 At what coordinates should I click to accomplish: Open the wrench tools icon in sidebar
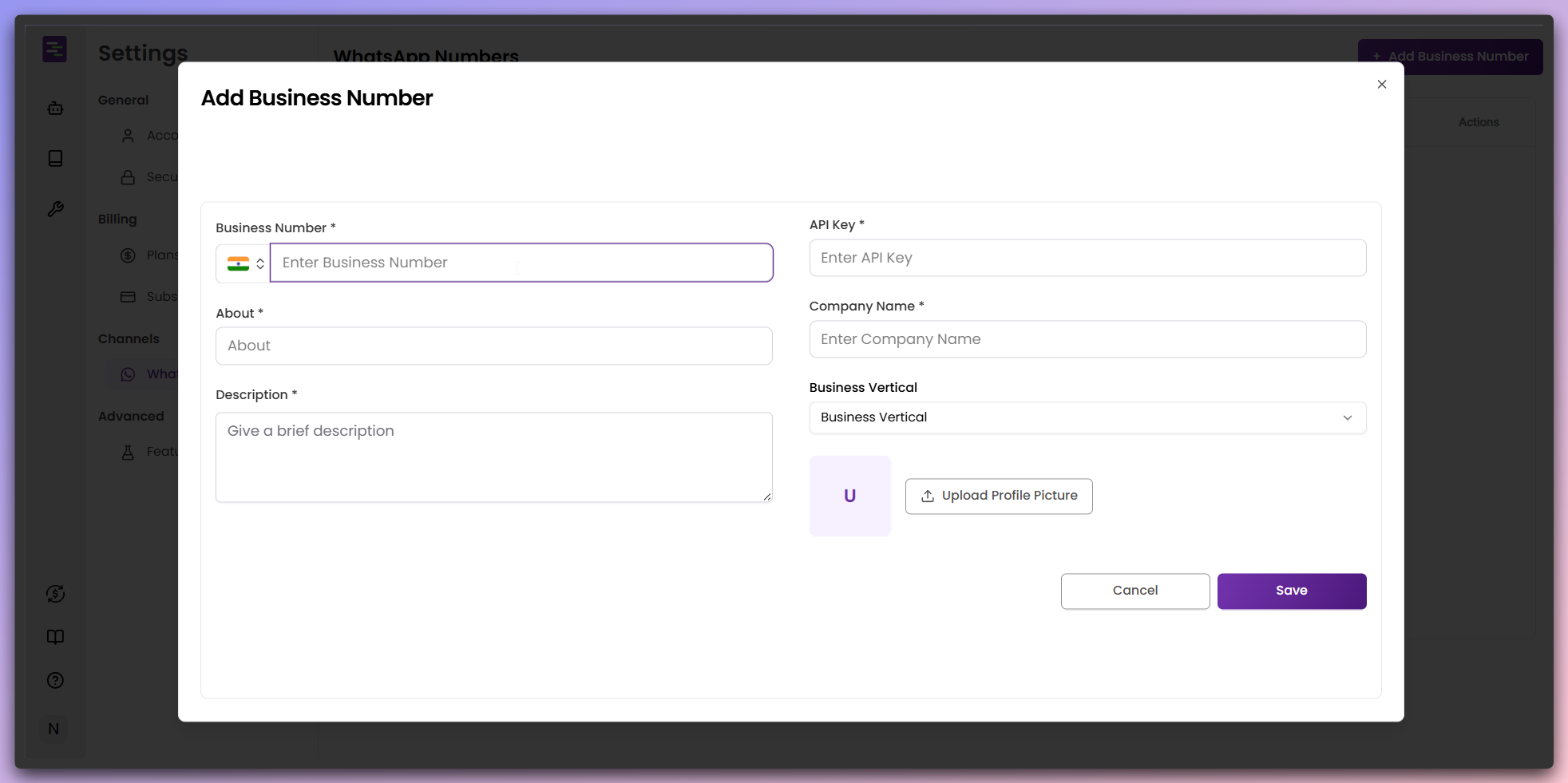coord(55,209)
